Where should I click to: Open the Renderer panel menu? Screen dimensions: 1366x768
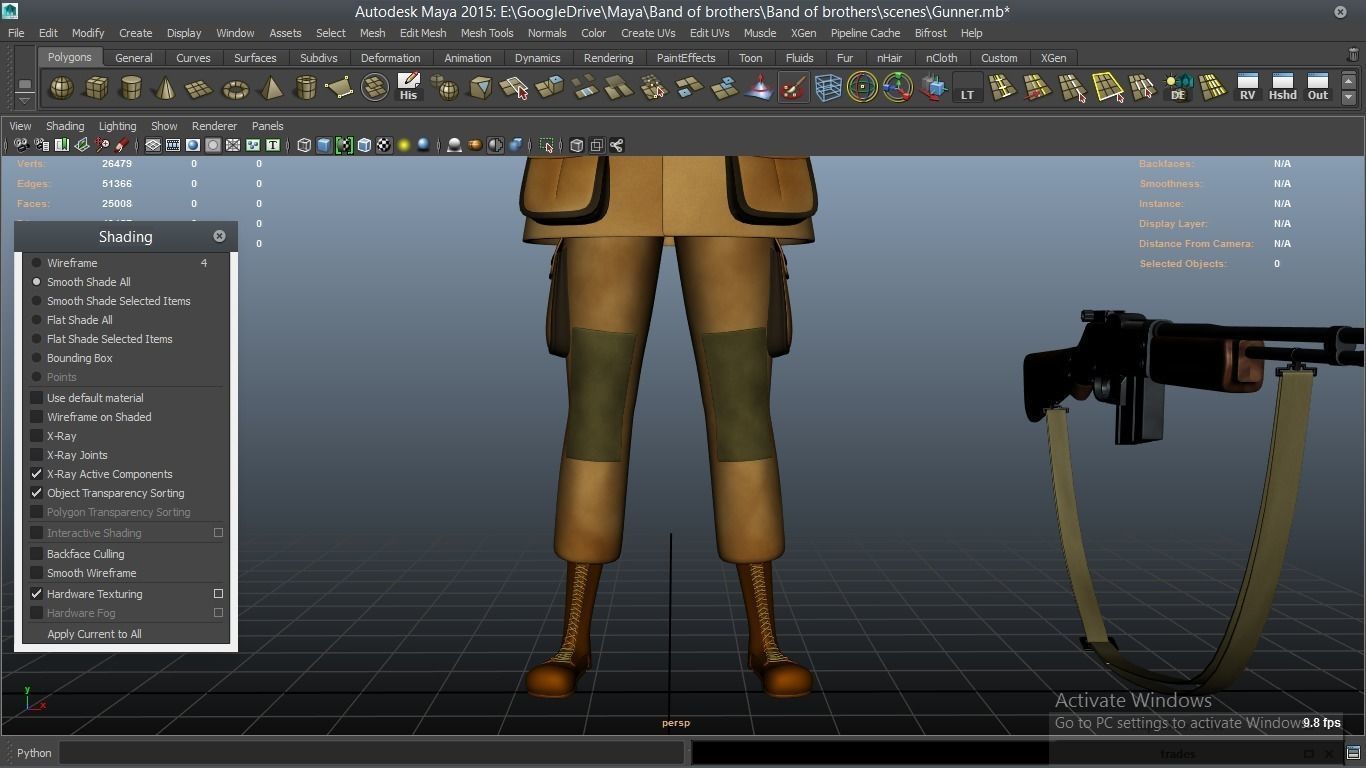[x=214, y=126]
